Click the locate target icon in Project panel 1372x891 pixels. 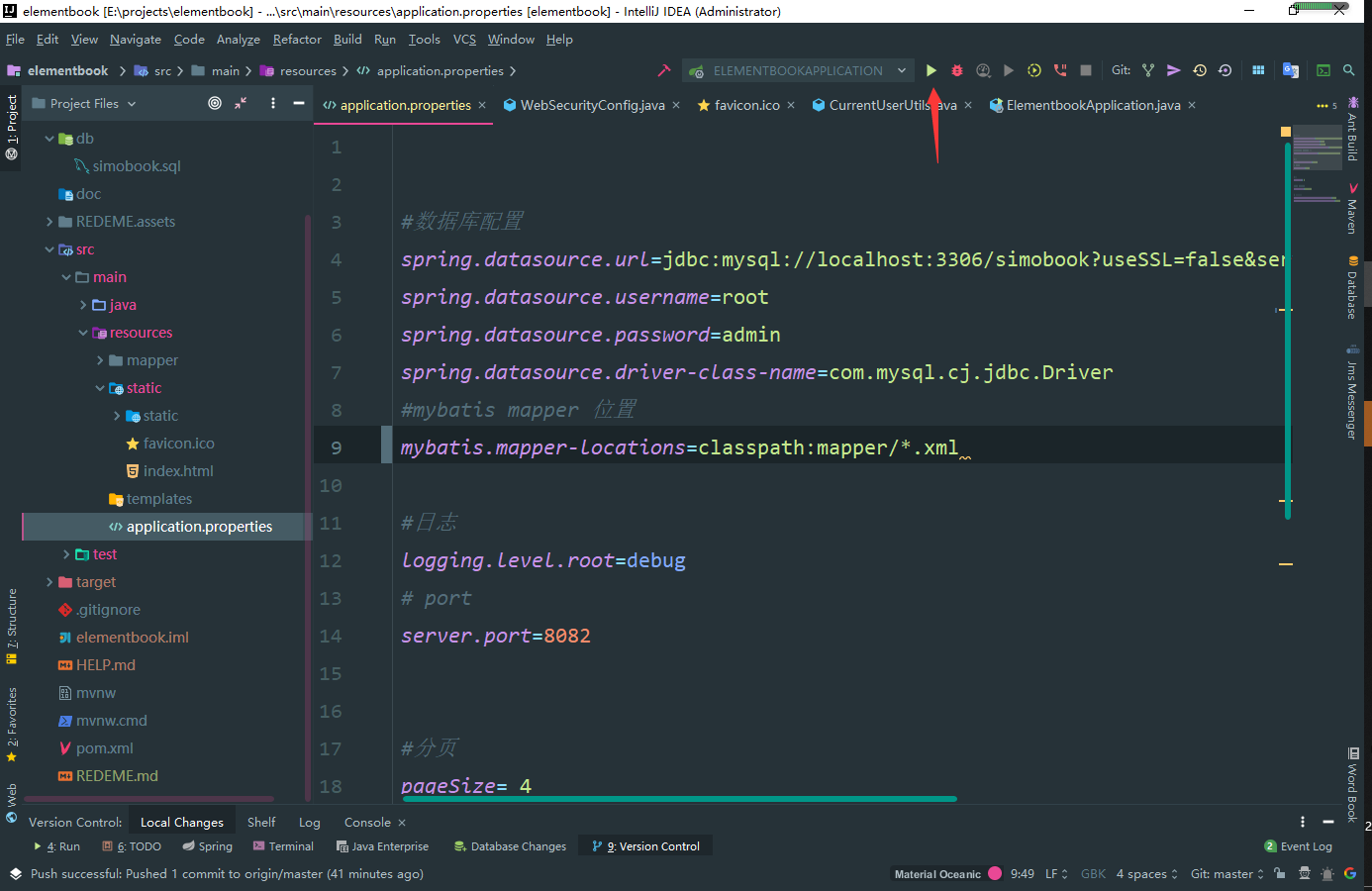[x=215, y=103]
